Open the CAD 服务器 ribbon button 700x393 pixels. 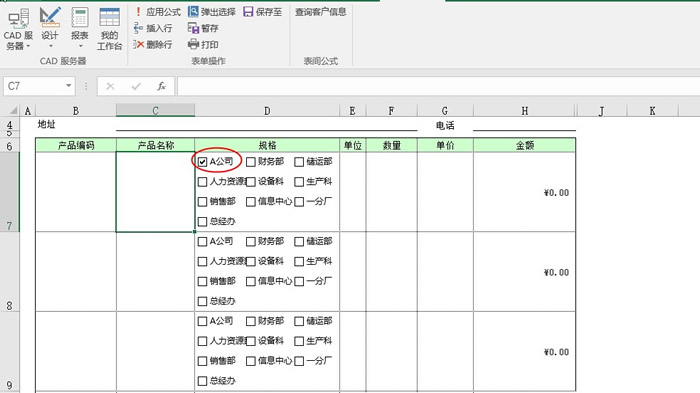(x=18, y=29)
